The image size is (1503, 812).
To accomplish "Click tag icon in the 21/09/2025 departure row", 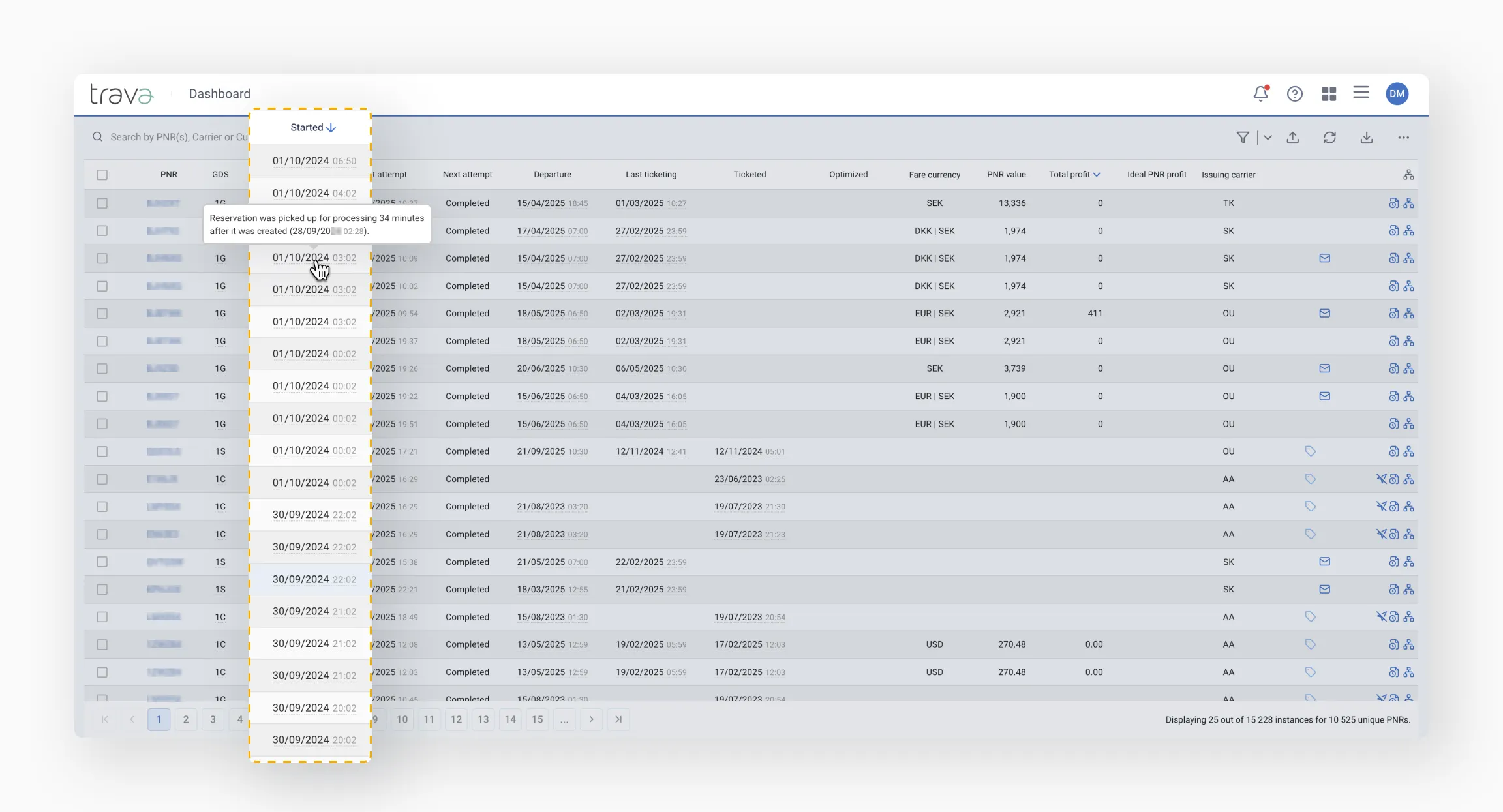I will point(1310,451).
